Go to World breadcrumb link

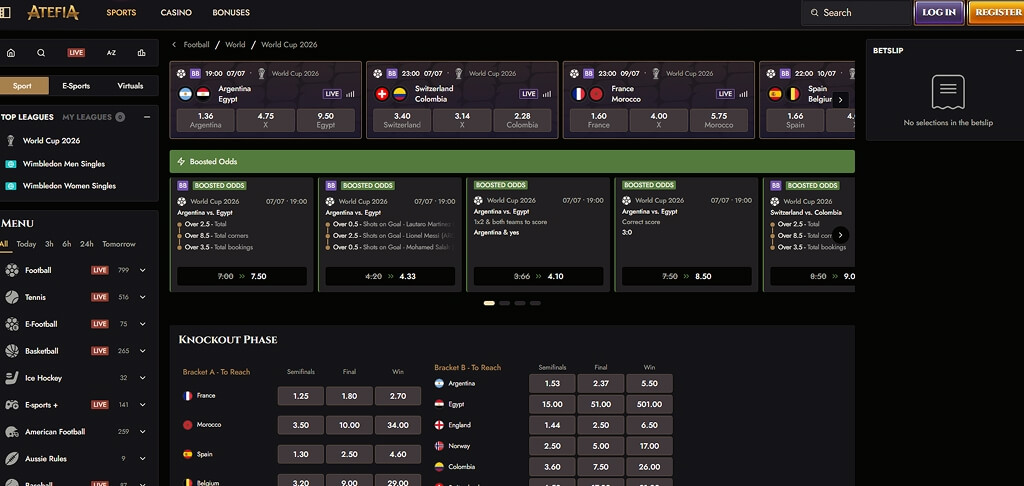pyautogui.click(x=235, y=44)
